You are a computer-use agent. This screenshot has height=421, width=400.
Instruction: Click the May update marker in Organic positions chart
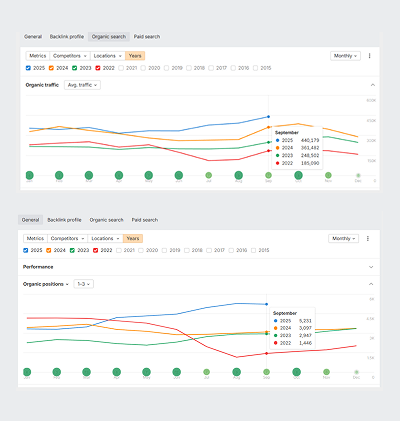click(x=146, y=372)
